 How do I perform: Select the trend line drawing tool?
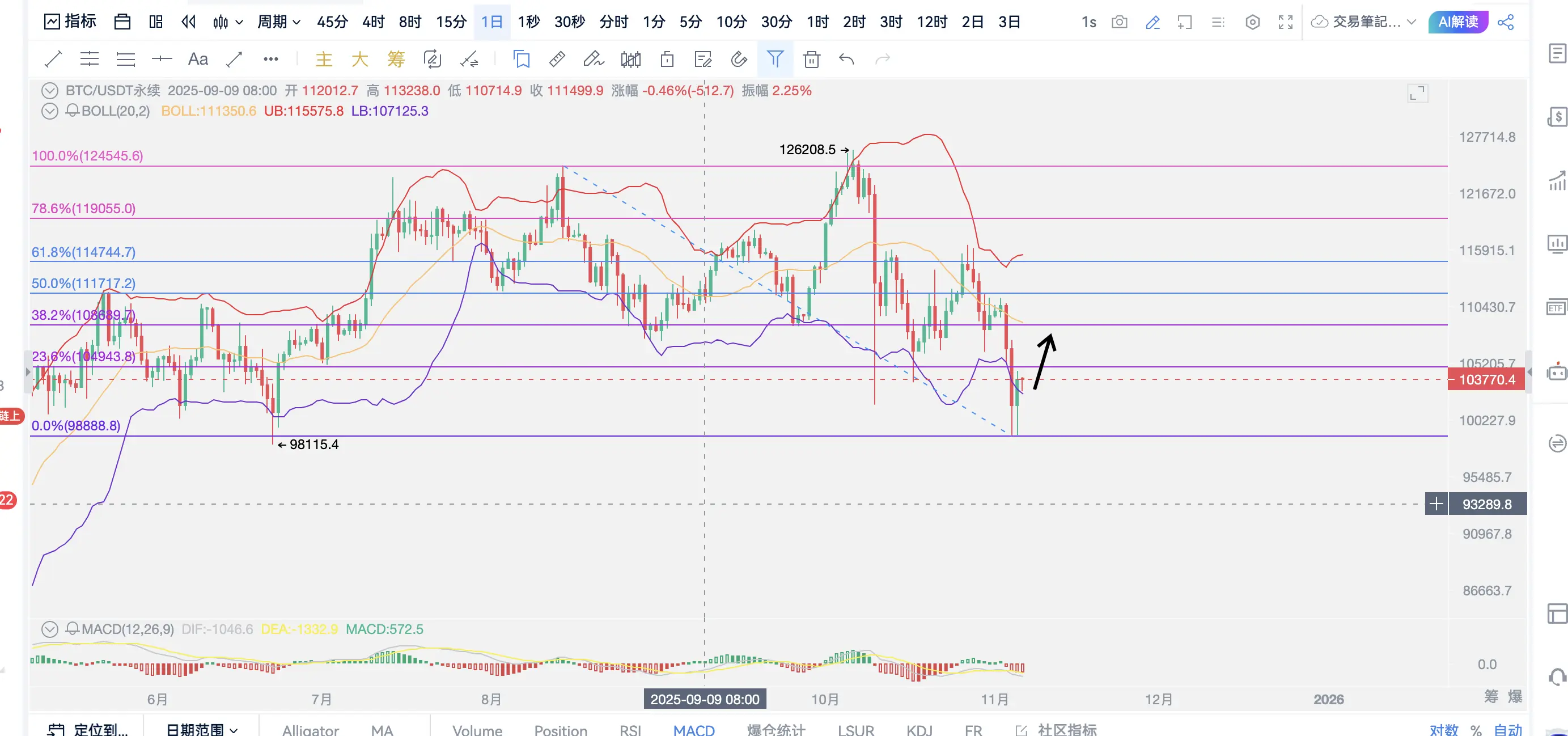click(53, 59)
